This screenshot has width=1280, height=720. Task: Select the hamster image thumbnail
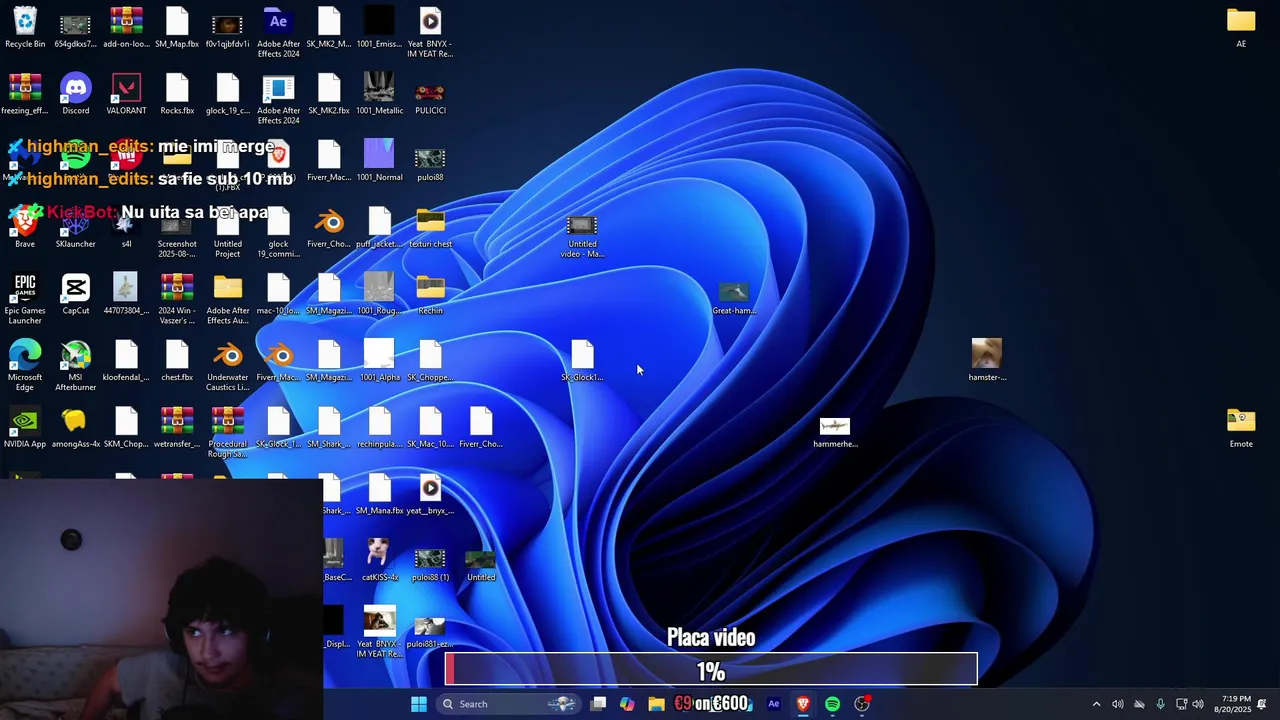(x=987, y=361)
